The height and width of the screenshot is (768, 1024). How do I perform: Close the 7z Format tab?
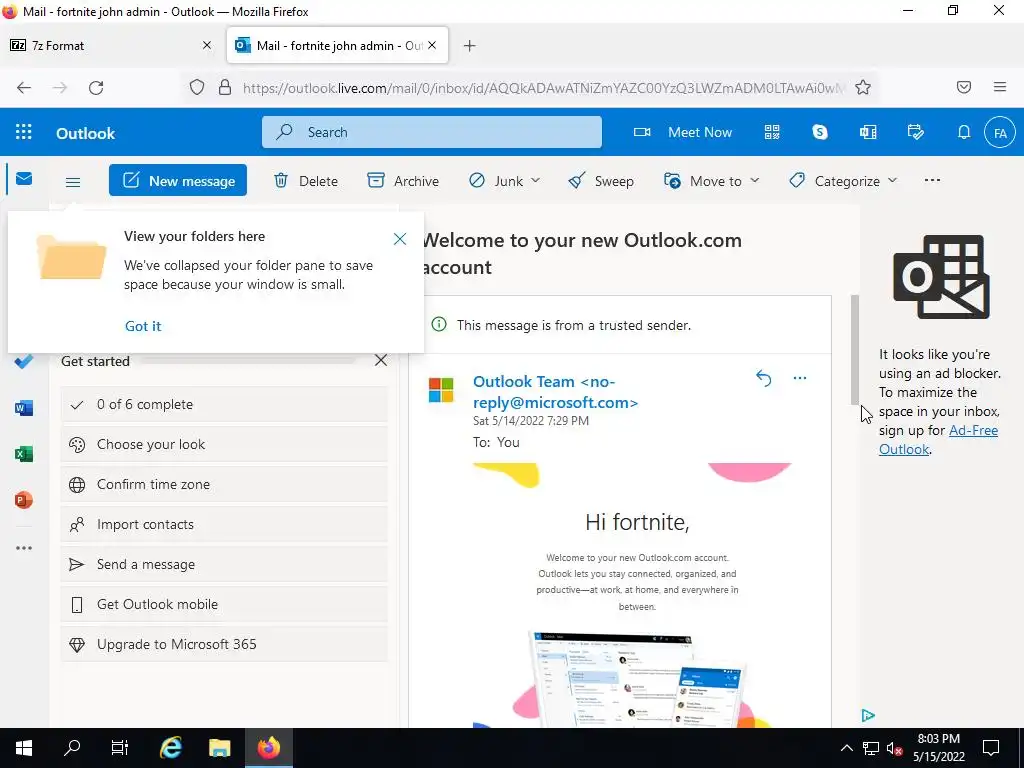pyautogui.click(x=207, y=45)
